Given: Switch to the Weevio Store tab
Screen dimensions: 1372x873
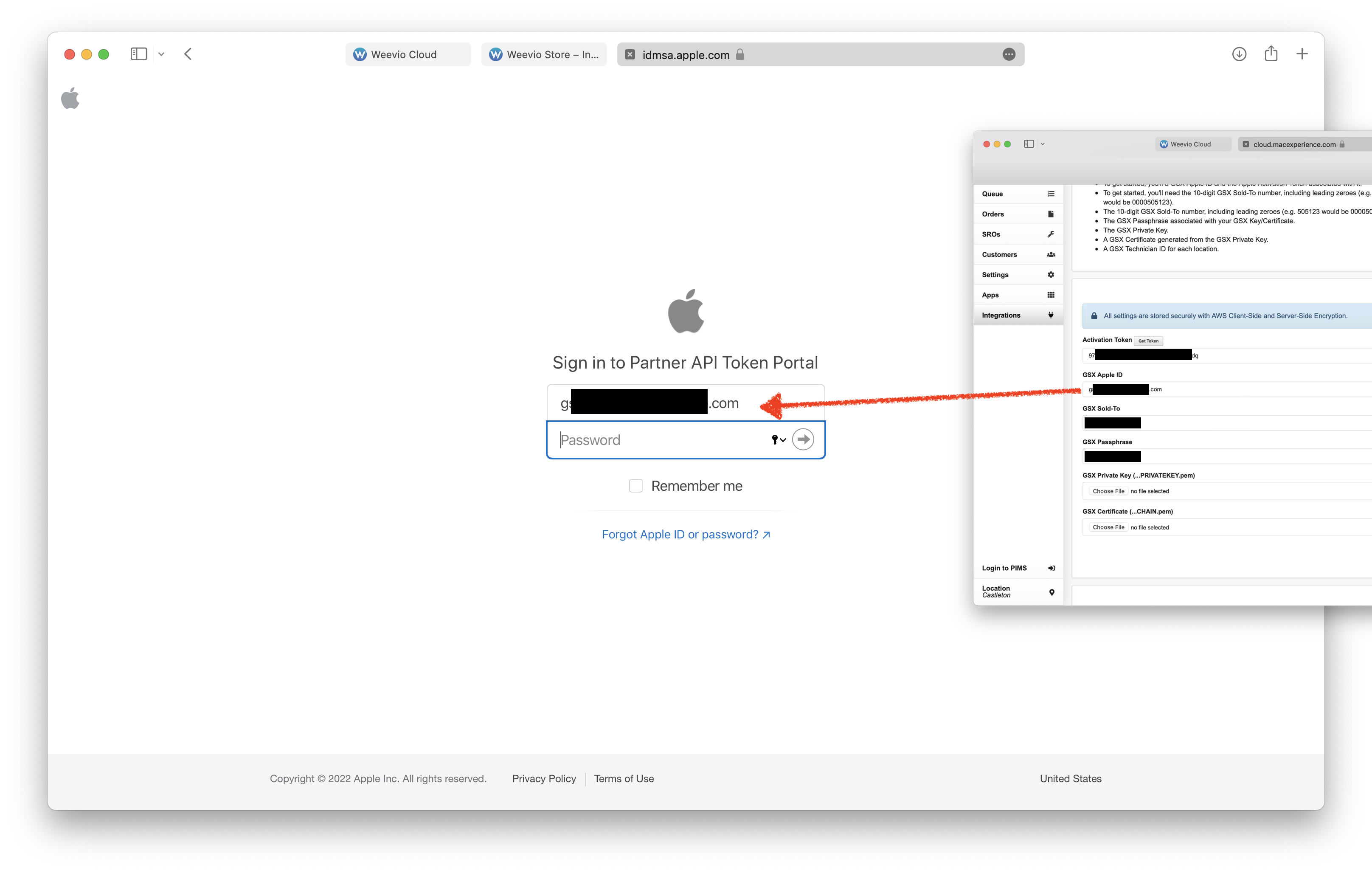Looking at the screenshot, I should click(x=543, y=55).
